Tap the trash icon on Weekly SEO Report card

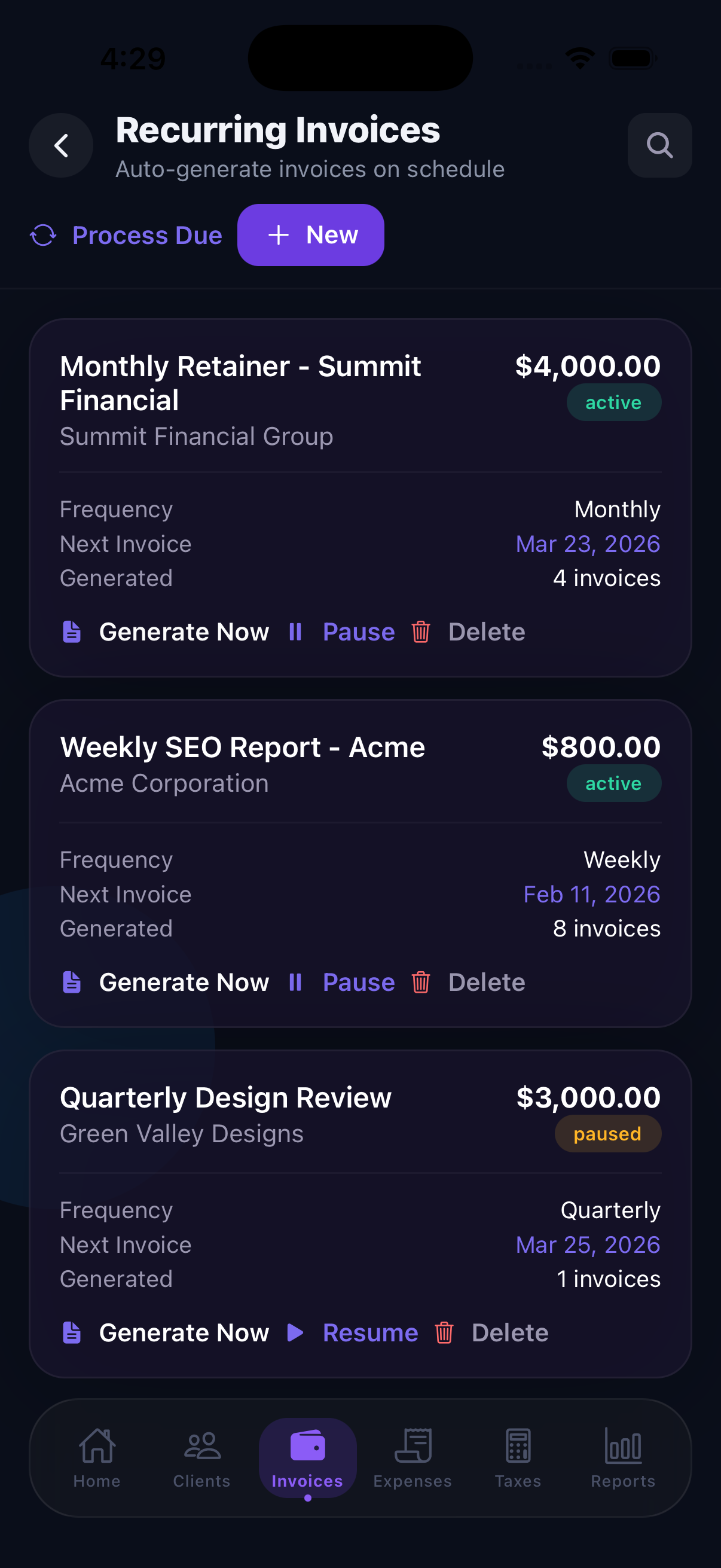click(421, 982)
